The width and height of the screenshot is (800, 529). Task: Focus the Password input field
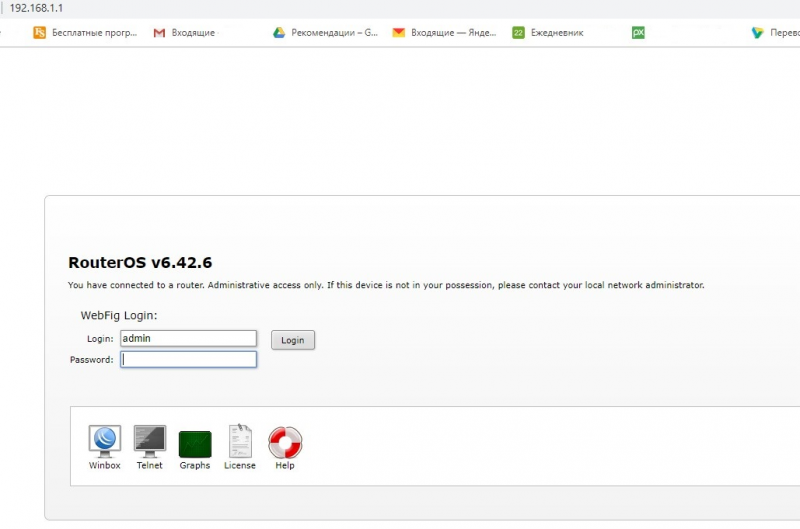pos(188,360)
